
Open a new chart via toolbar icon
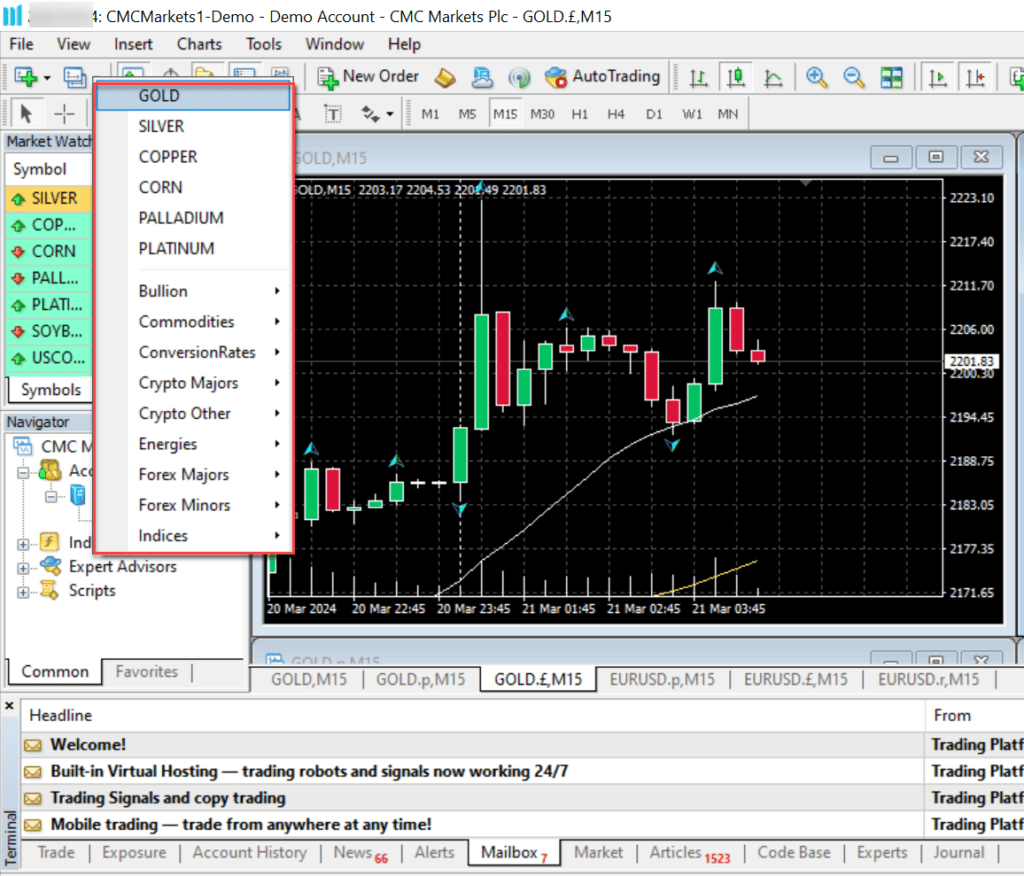click(x=25, y=77)
